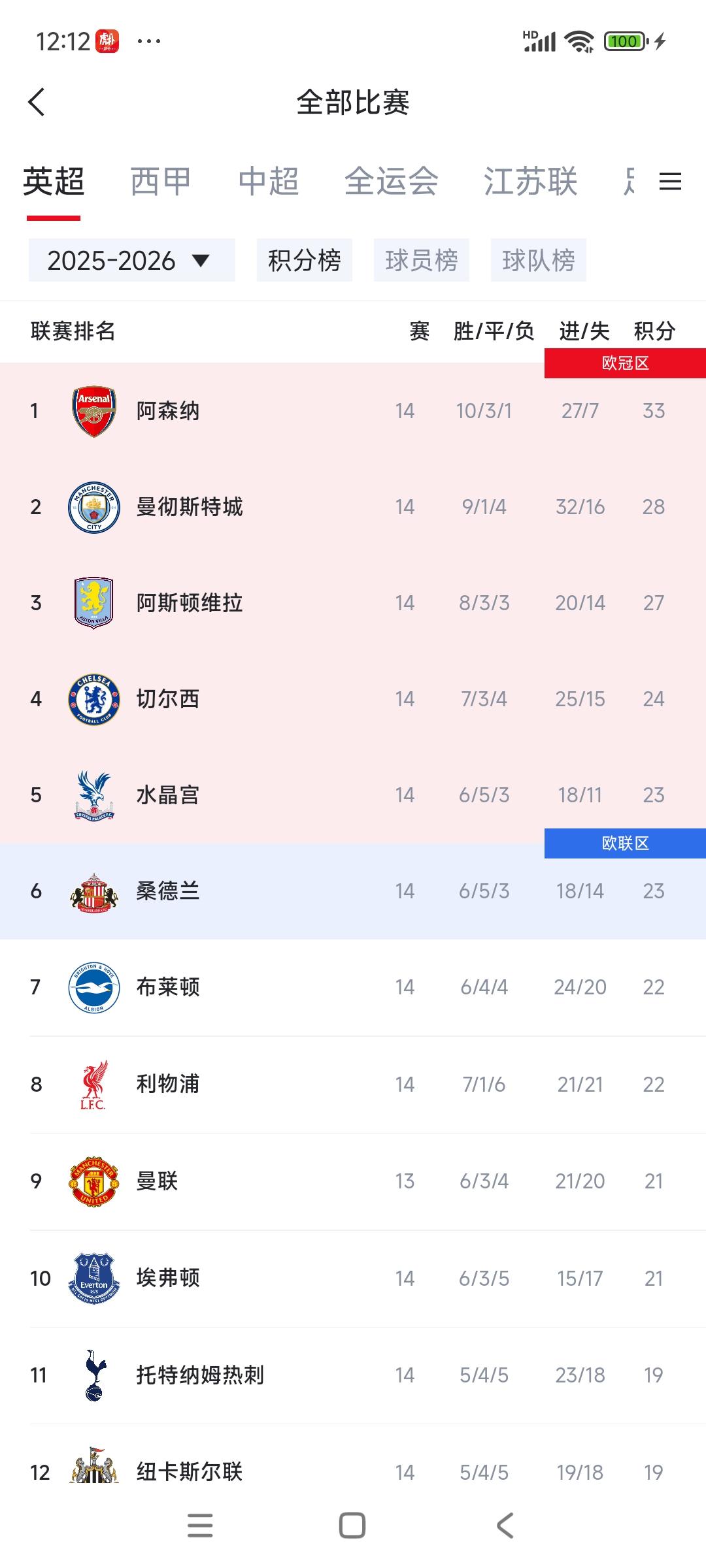Switch to the 西甲 tab

160,182
